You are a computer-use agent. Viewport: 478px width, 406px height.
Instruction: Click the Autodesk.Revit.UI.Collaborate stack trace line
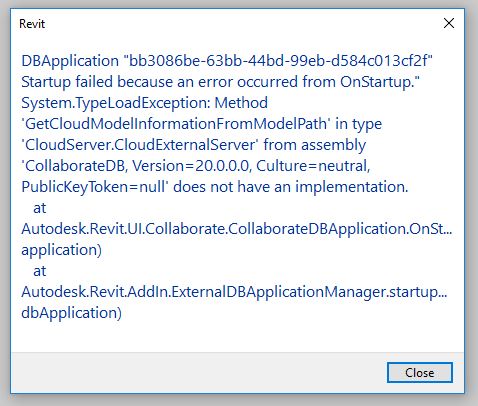coord(237,229)
